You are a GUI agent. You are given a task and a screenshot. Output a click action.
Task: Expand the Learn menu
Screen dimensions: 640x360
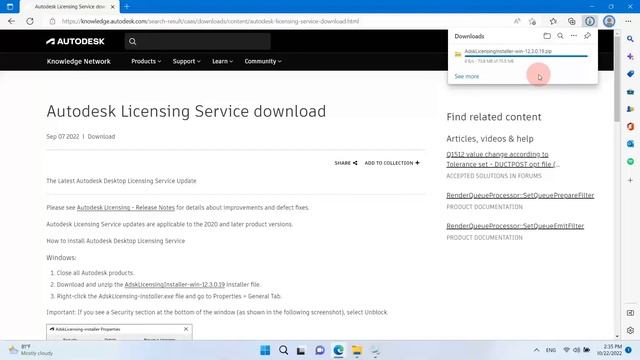(x=222, y=61)
